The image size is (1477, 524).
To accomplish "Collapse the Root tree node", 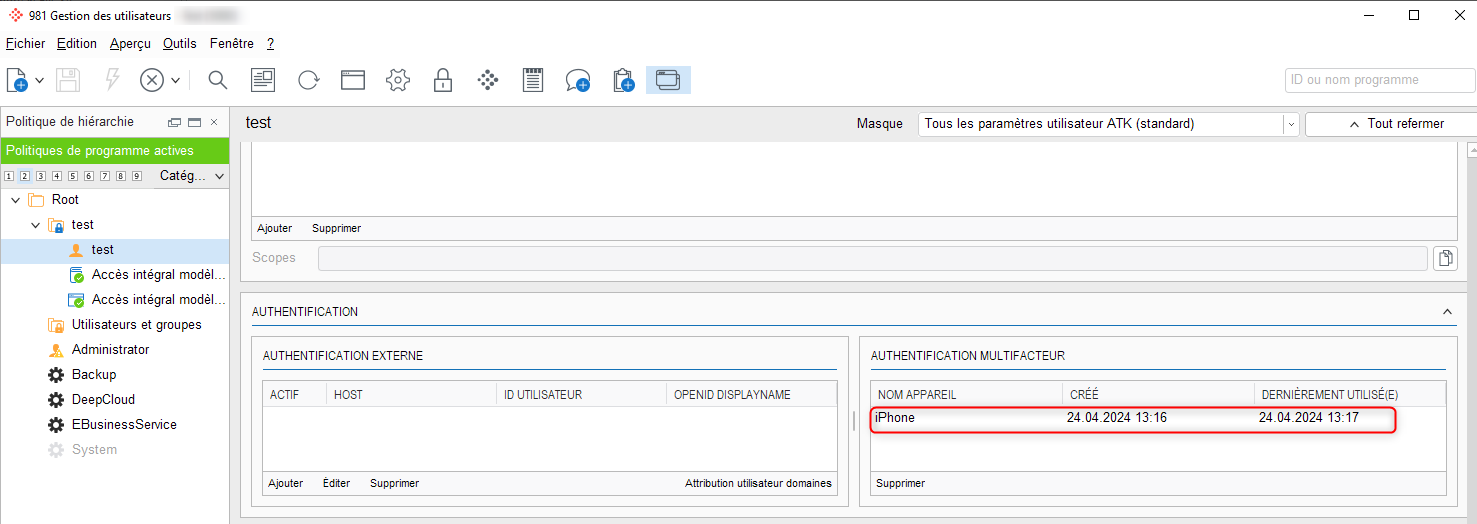I will pos(15,200).
